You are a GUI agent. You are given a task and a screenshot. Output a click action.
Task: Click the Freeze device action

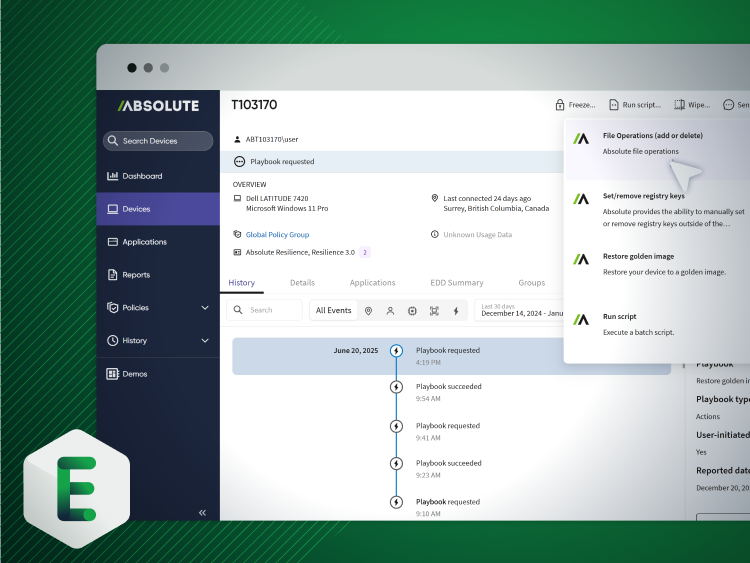point(575,105)
